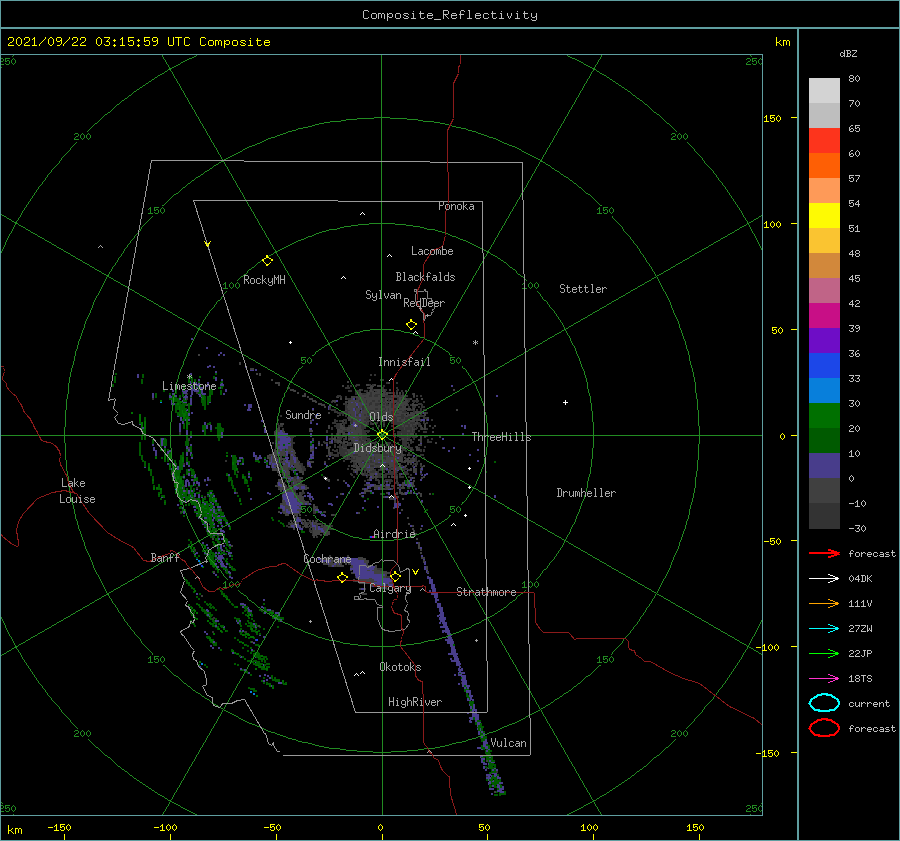Click the yellow radar-site diamond at Olds/Didsbury center
Viewport: 900px width, 841px height.
point(382,435)
